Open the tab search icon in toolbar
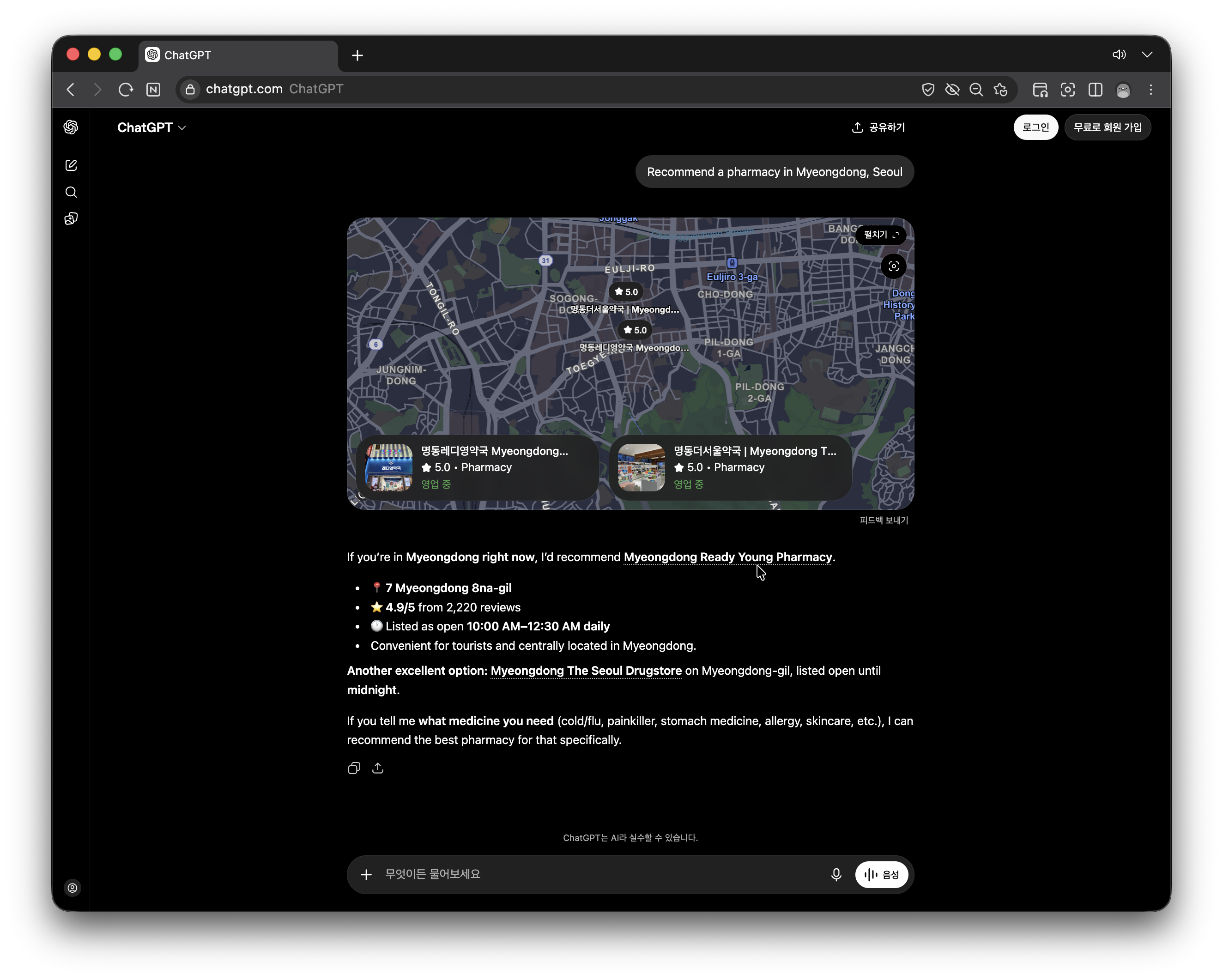 1041,90
